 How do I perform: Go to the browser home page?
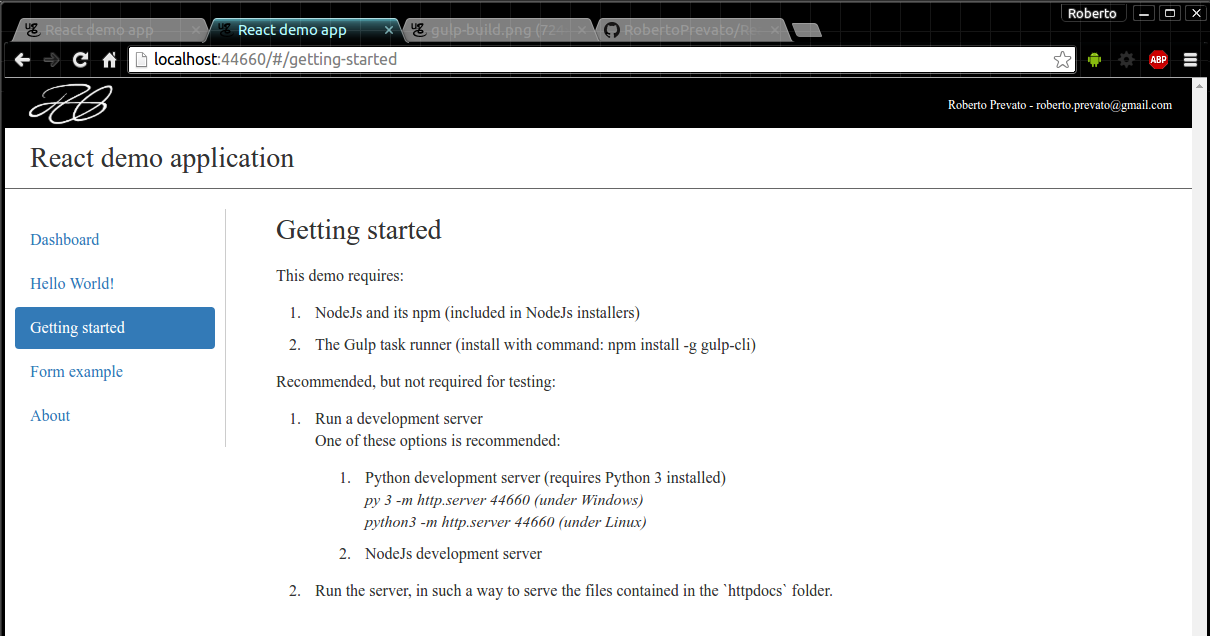click(x=110, y=60)
